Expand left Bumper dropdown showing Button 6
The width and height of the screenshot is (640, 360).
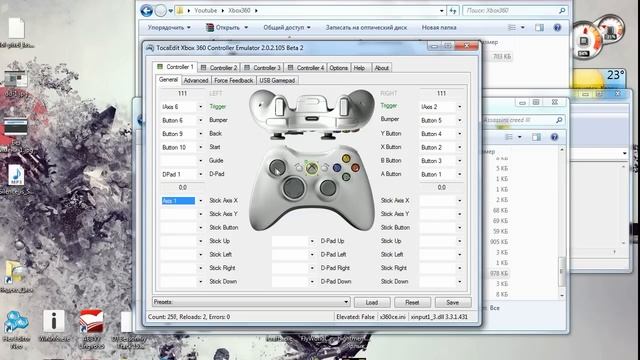click(x=200, y=120)
